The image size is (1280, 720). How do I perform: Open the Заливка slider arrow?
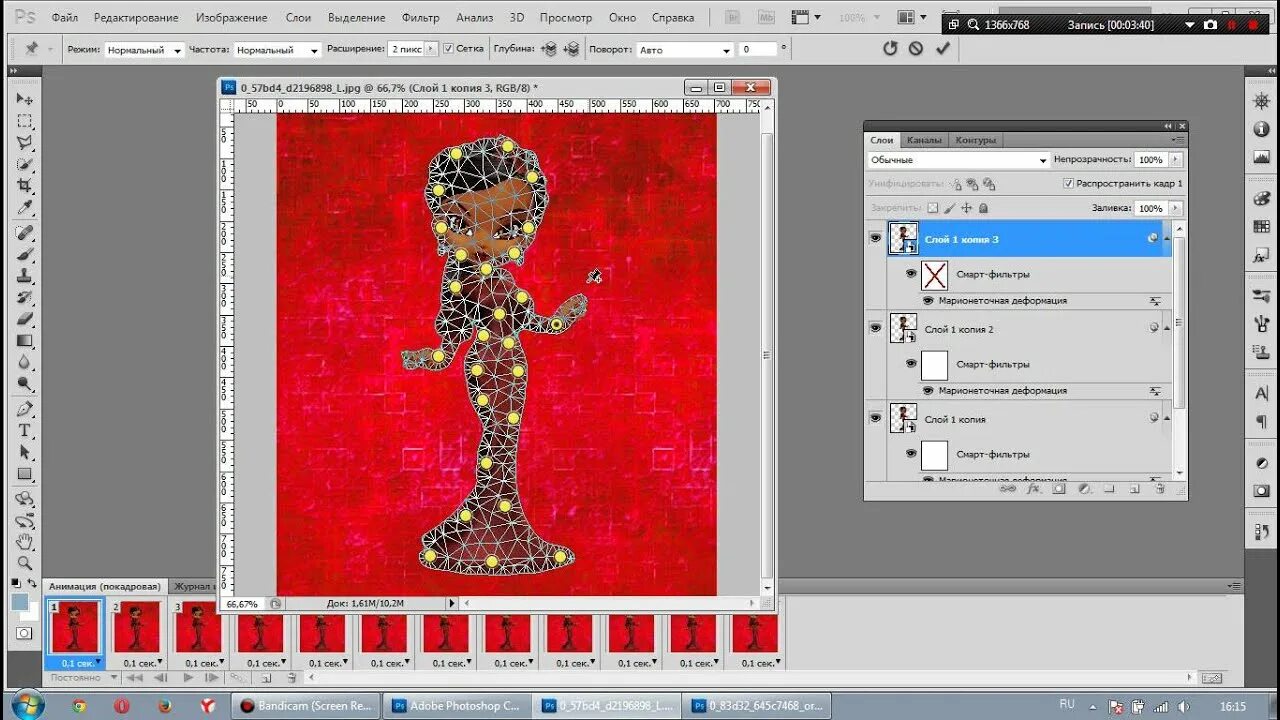(1174, 208)
